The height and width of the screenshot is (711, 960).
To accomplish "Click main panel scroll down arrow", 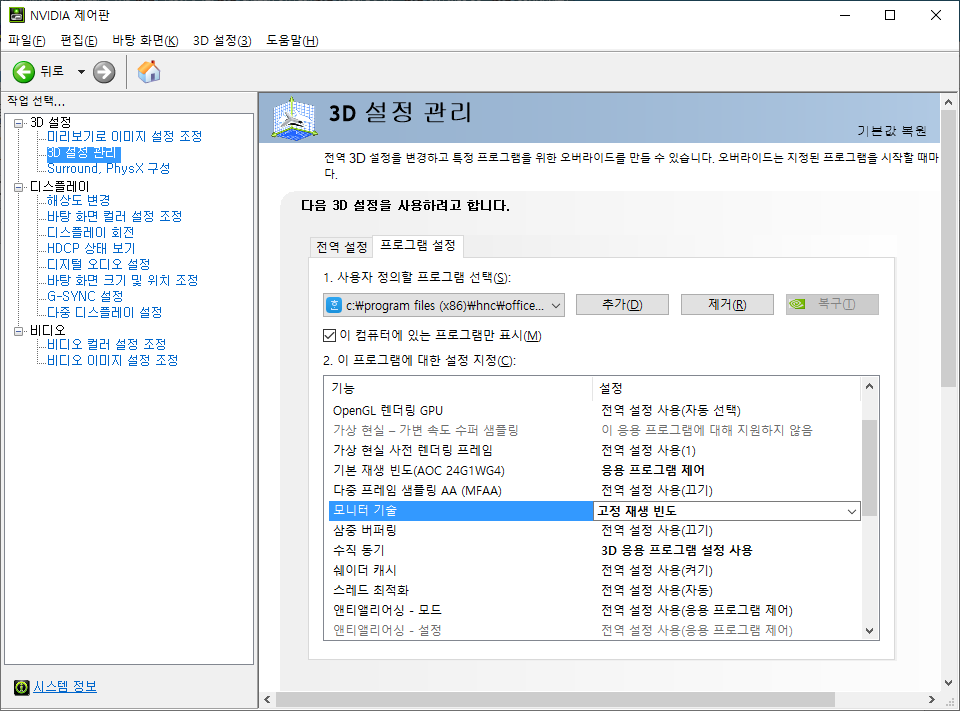I will (948, 682).
